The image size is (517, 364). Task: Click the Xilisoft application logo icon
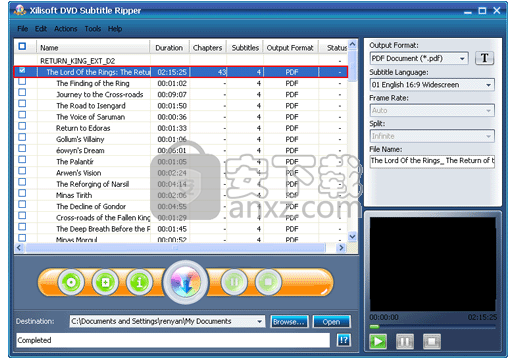20,10
